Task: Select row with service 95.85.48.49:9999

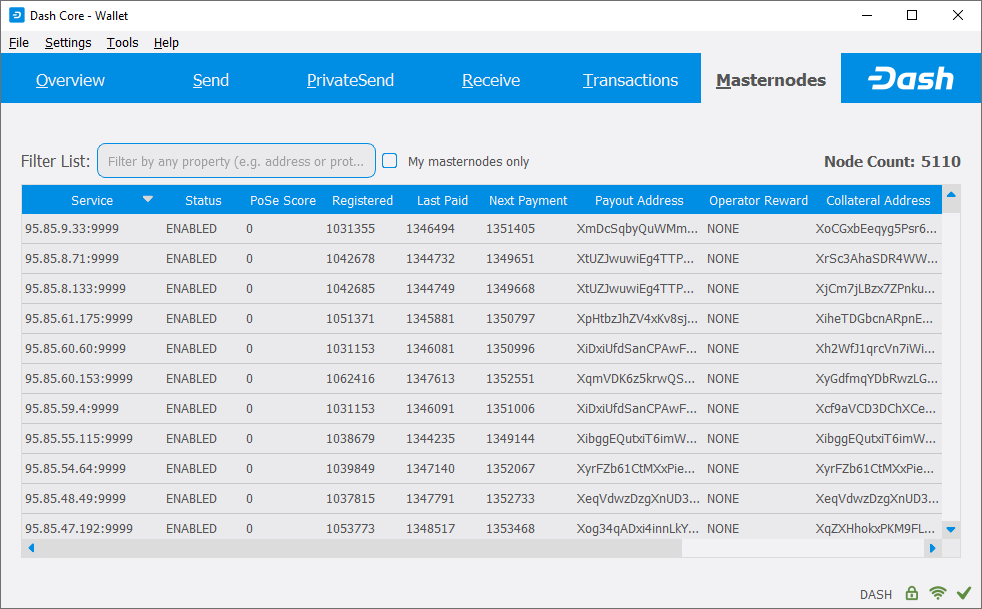Action: click(482, 499)
